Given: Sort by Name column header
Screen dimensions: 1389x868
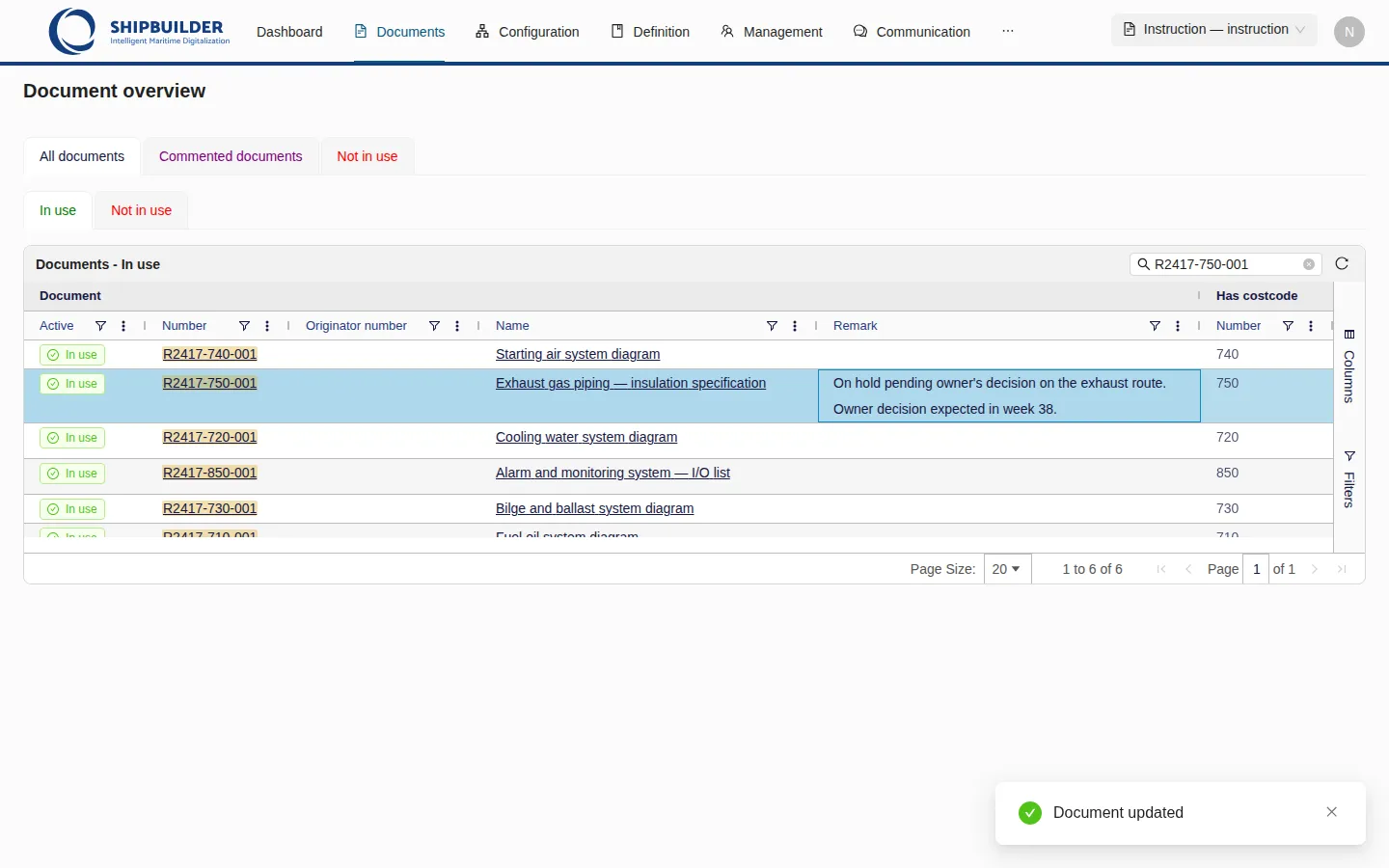Looking at the screenshot, I should (512, 326).
